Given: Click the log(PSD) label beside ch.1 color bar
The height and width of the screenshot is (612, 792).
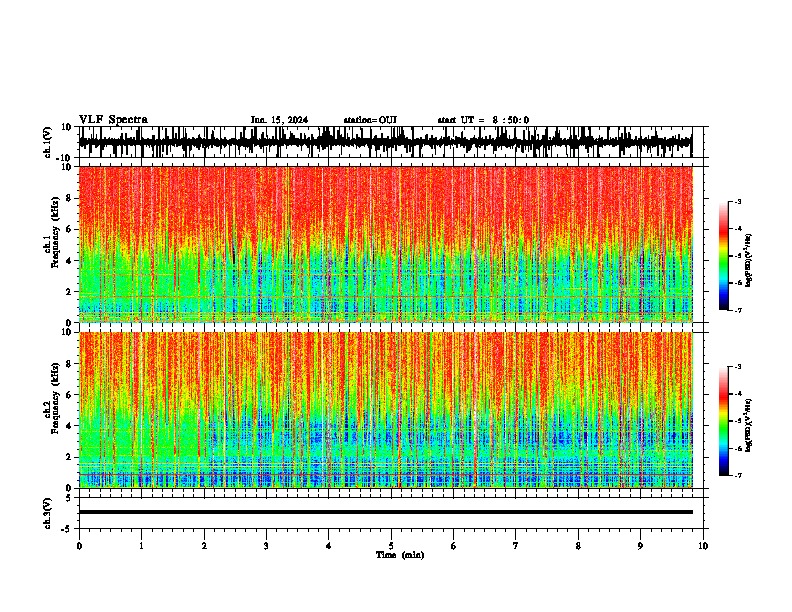Looking at the screenshot, I should (749, 261).
